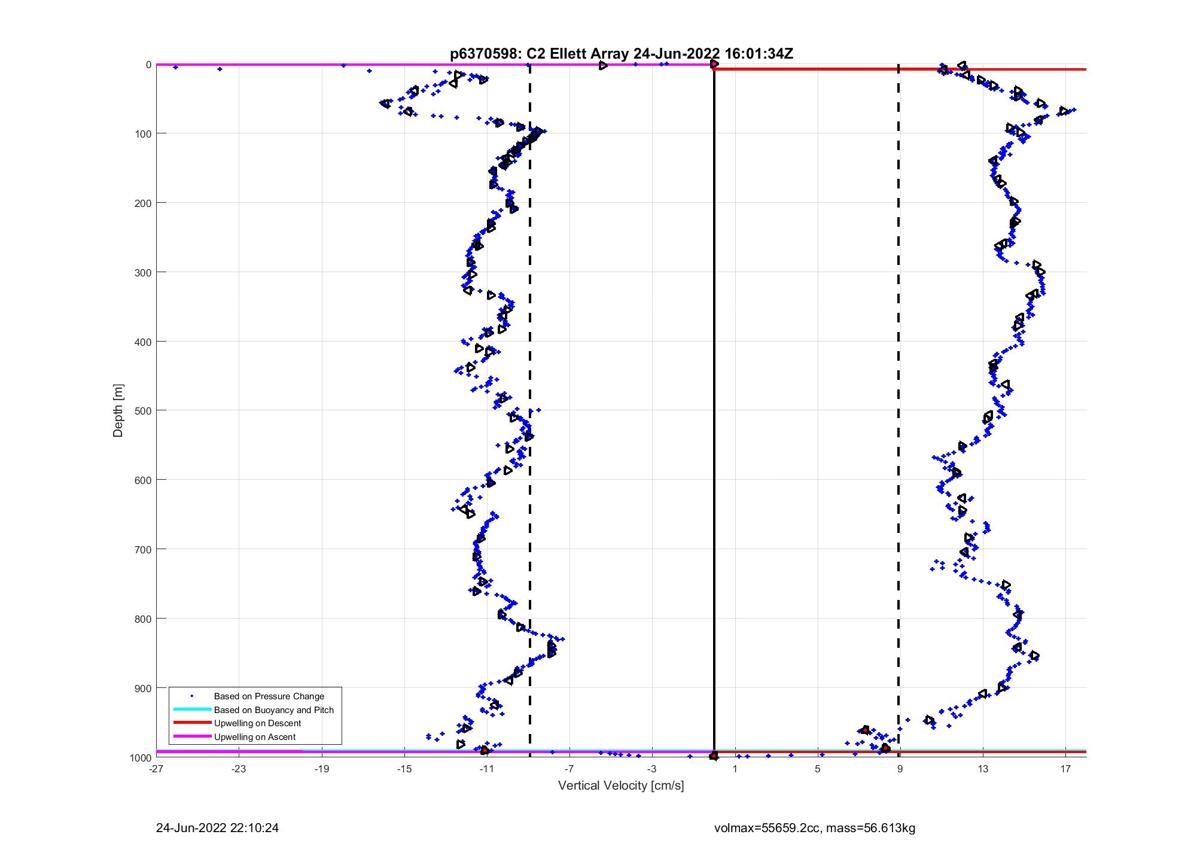Click legend entry 'Based on Pressure Change'
Screen dimensions: 1200x851
(269, 696)
